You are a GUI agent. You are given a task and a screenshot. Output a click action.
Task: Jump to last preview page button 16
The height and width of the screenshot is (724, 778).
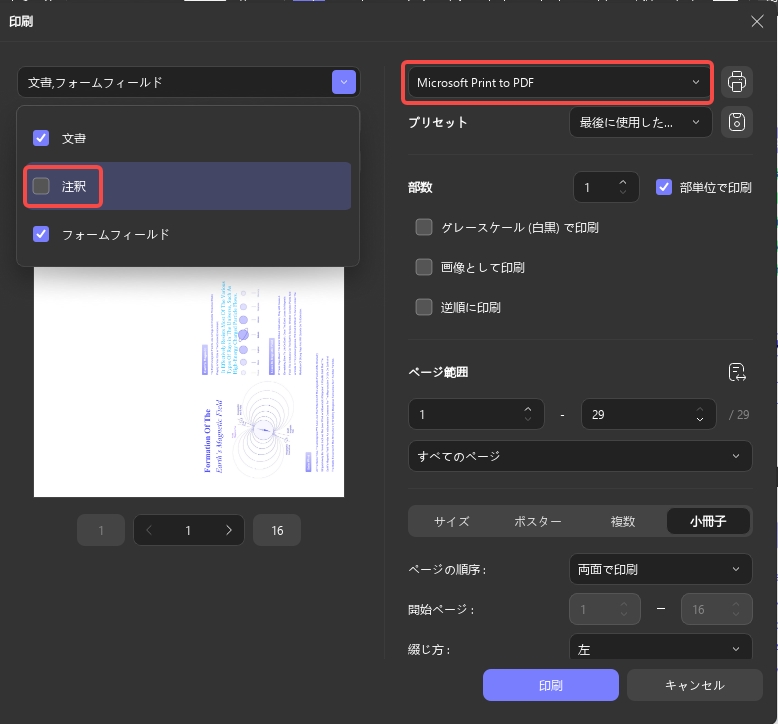tap(277, 530)
